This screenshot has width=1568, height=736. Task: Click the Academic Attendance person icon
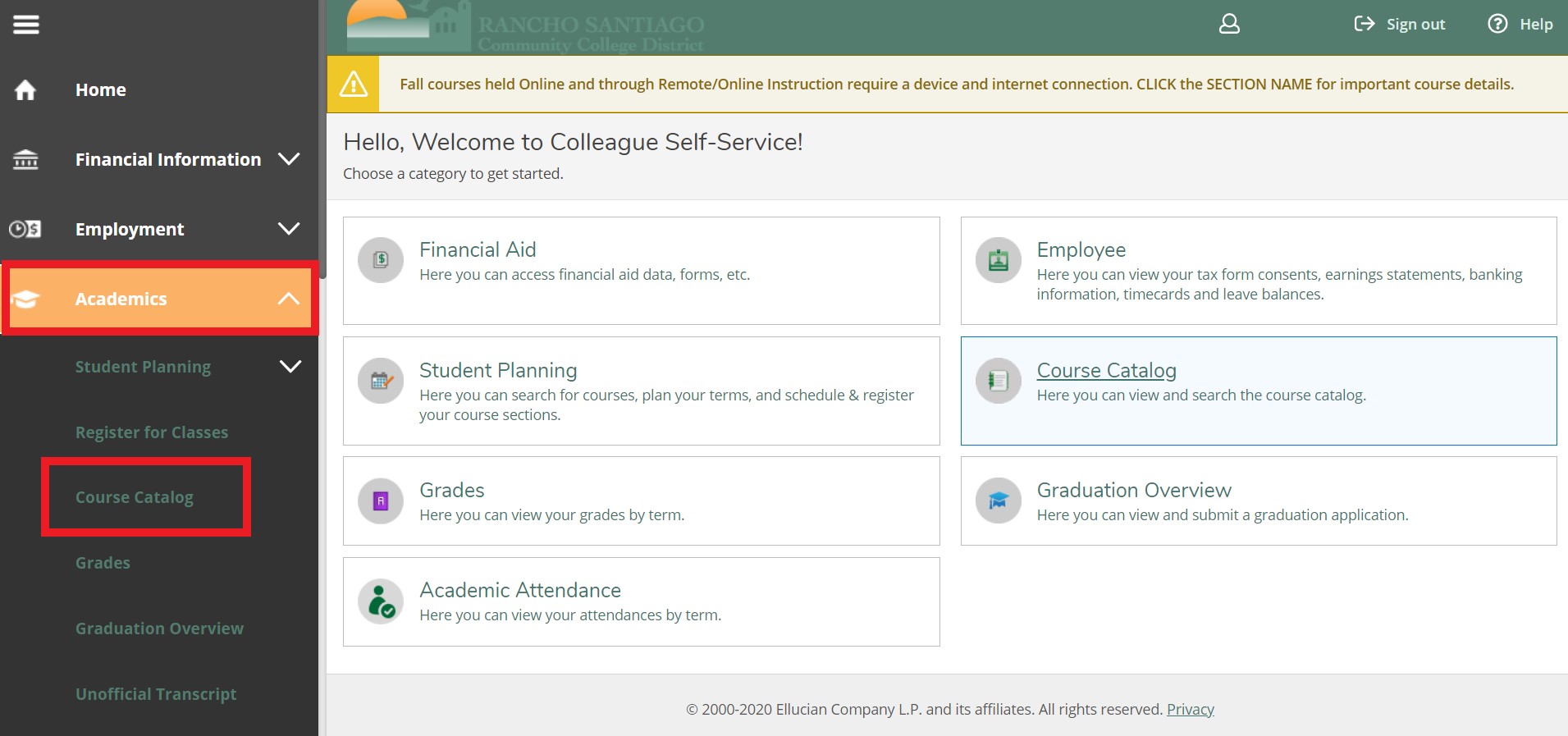coord(381,601)
